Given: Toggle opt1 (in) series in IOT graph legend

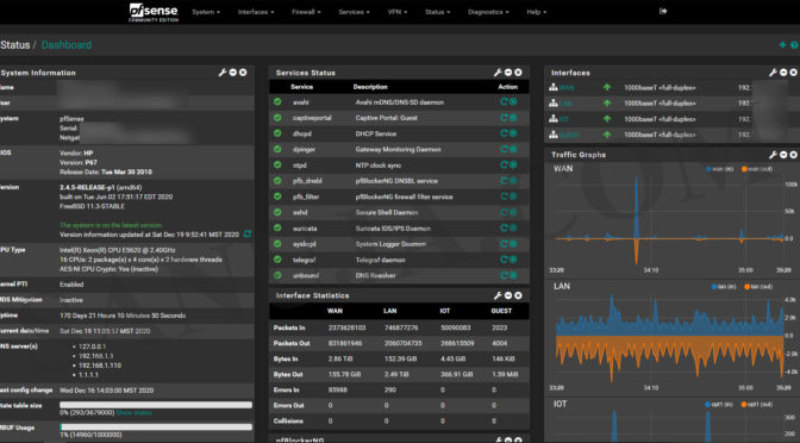Looking at the screenshot, I should [719, 405].
